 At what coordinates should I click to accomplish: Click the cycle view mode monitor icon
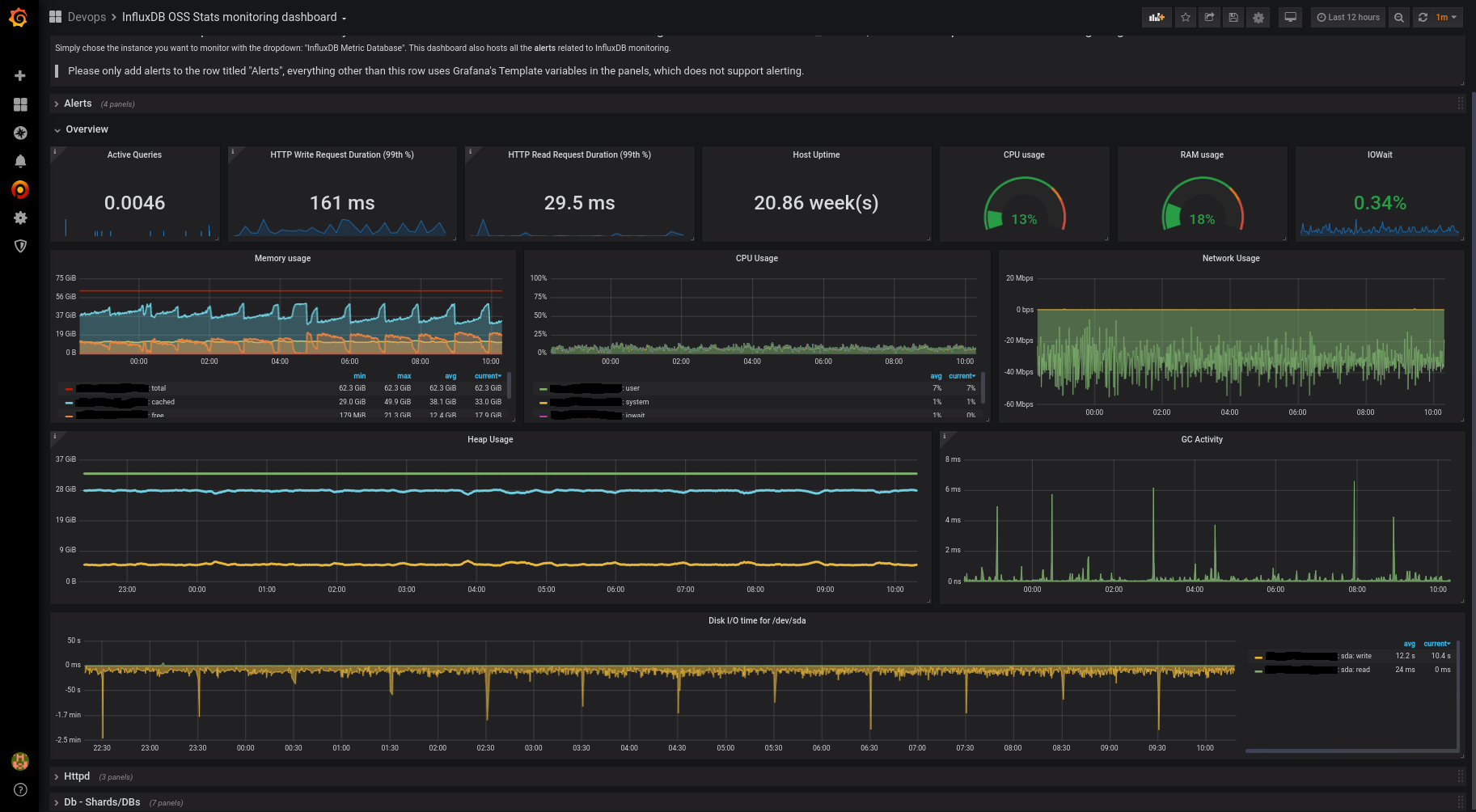1290,17
